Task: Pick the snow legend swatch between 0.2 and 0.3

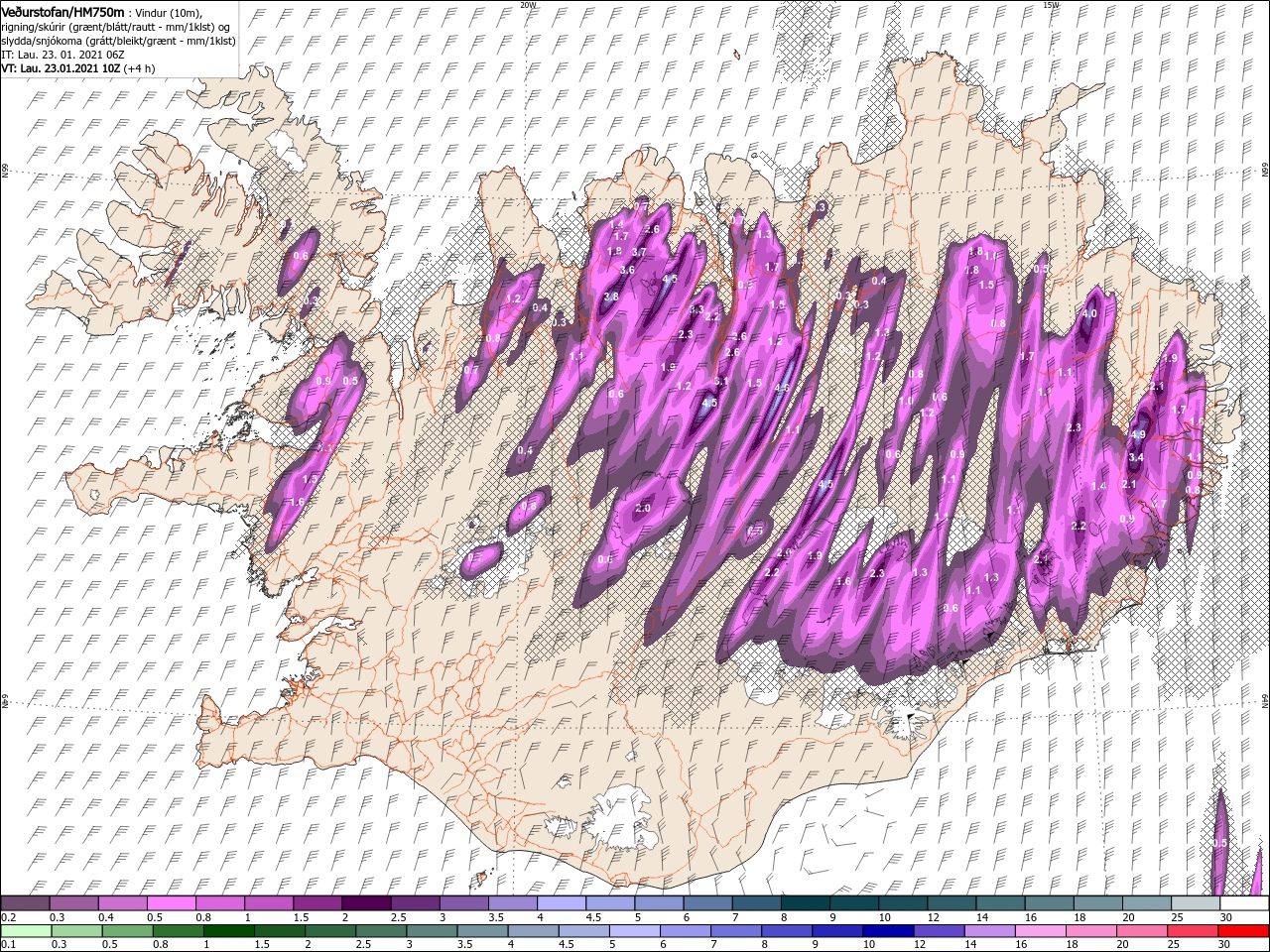Action: 25,902
